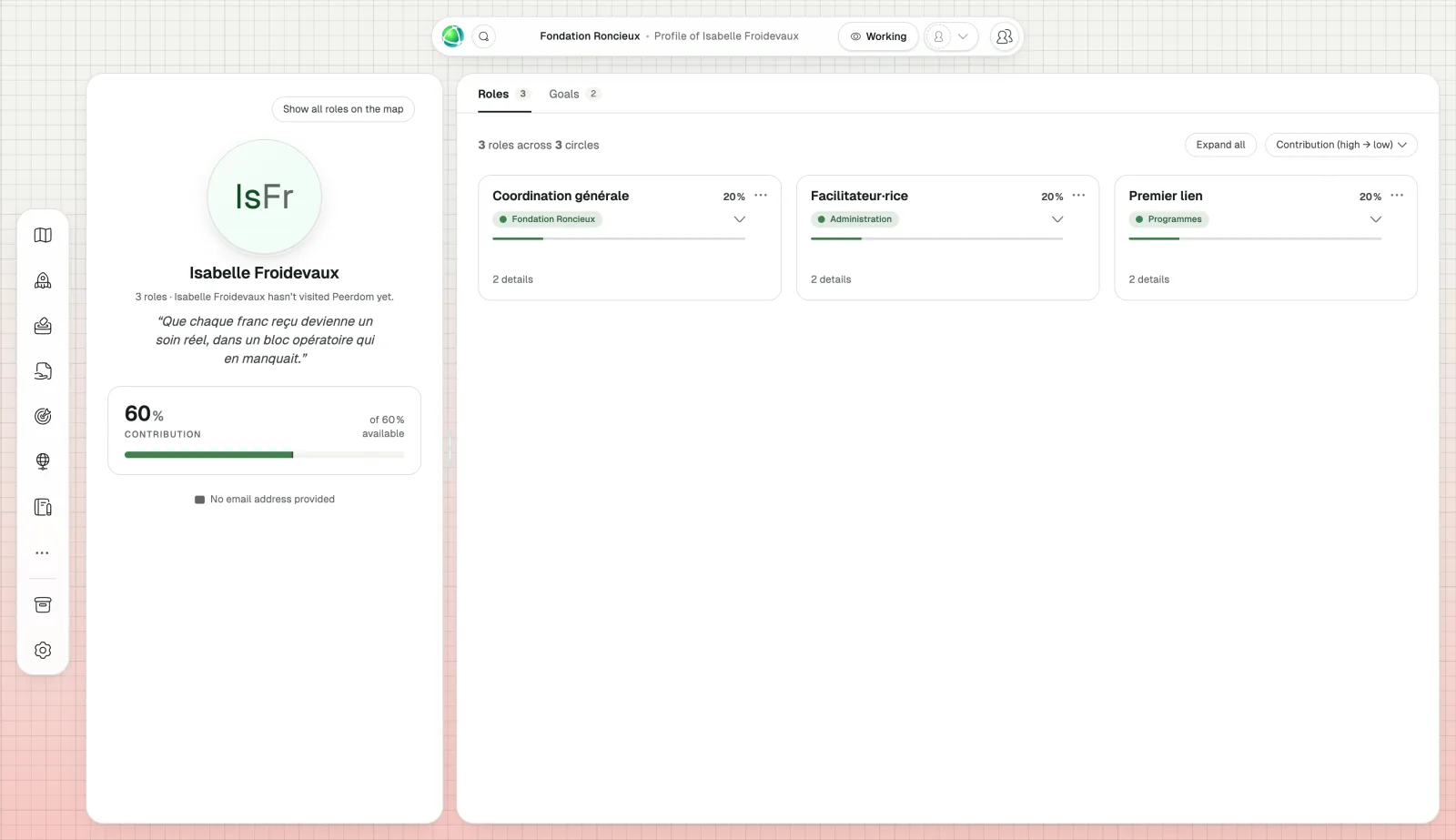Image resolution: width=1456 pixels, height=840 pixels.
Task: Open the Contribution (high → low) sort dropdown
Action: [1341, 145]
